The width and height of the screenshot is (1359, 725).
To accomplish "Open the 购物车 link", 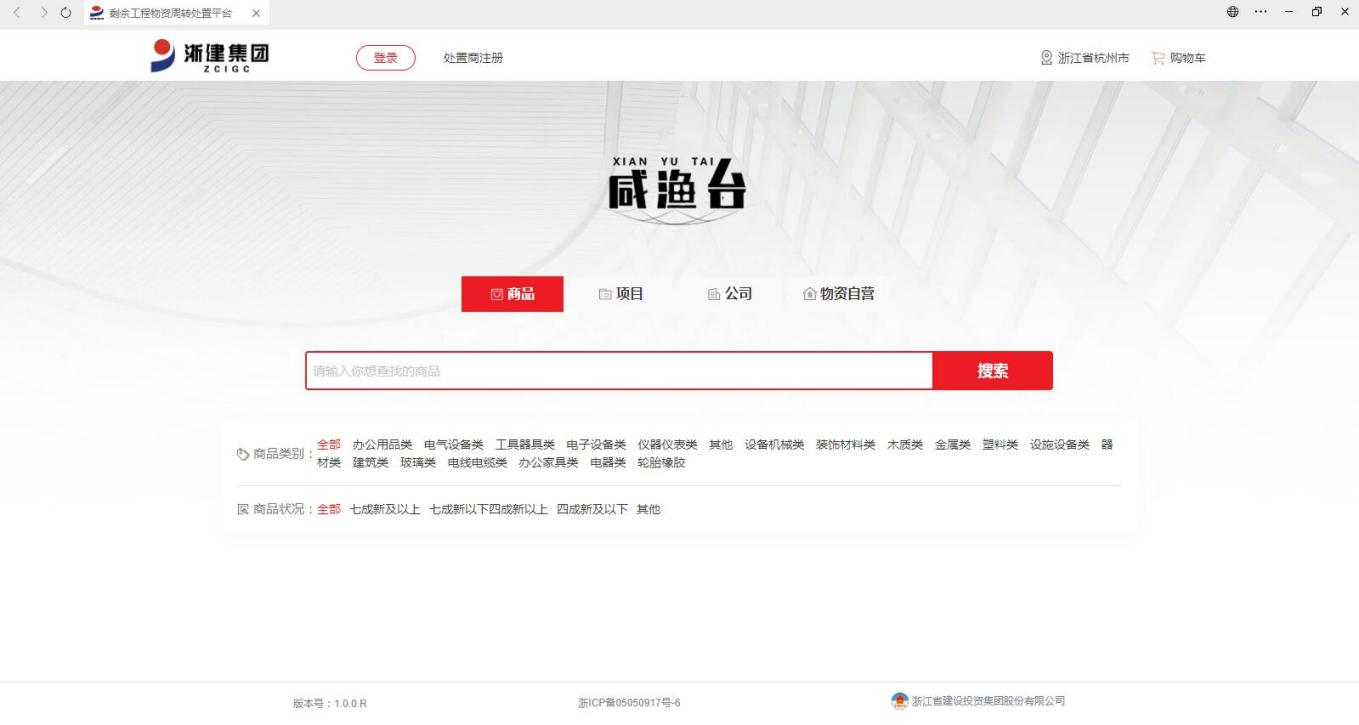I will pos(1188,58).
